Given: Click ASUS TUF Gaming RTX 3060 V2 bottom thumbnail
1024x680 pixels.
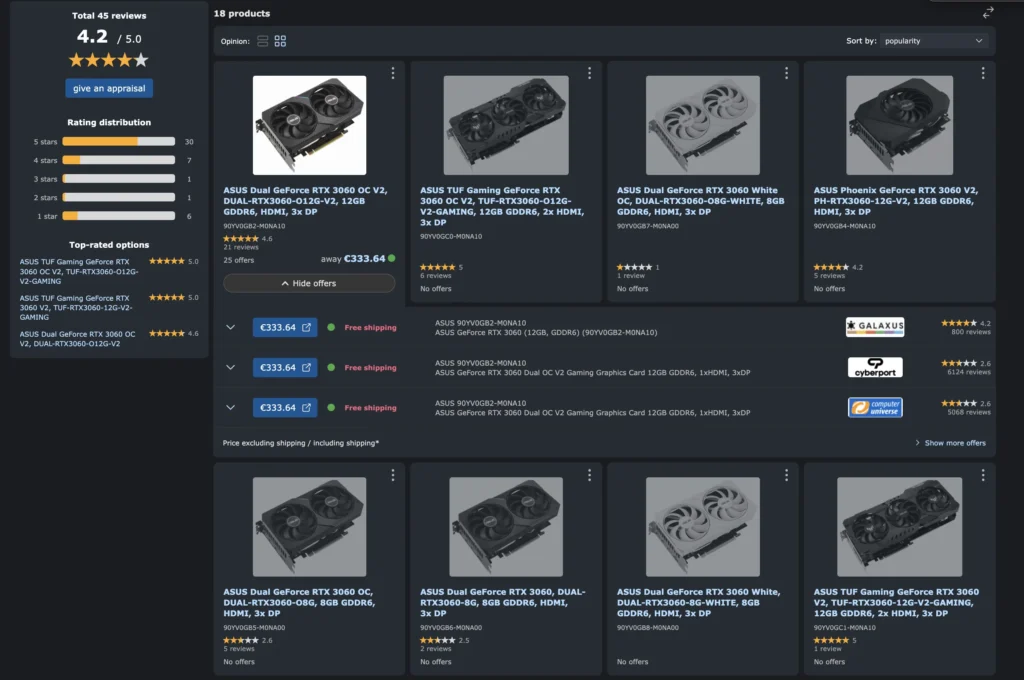Looking at the screenshot, I should click(899, 526).
